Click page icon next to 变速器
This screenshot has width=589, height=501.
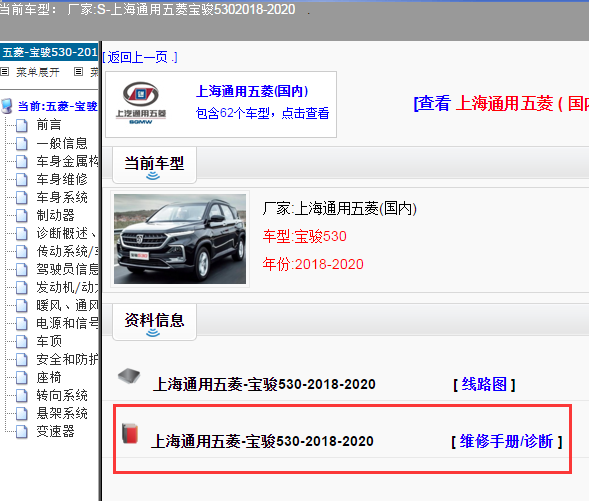click(x=22, y=432)
